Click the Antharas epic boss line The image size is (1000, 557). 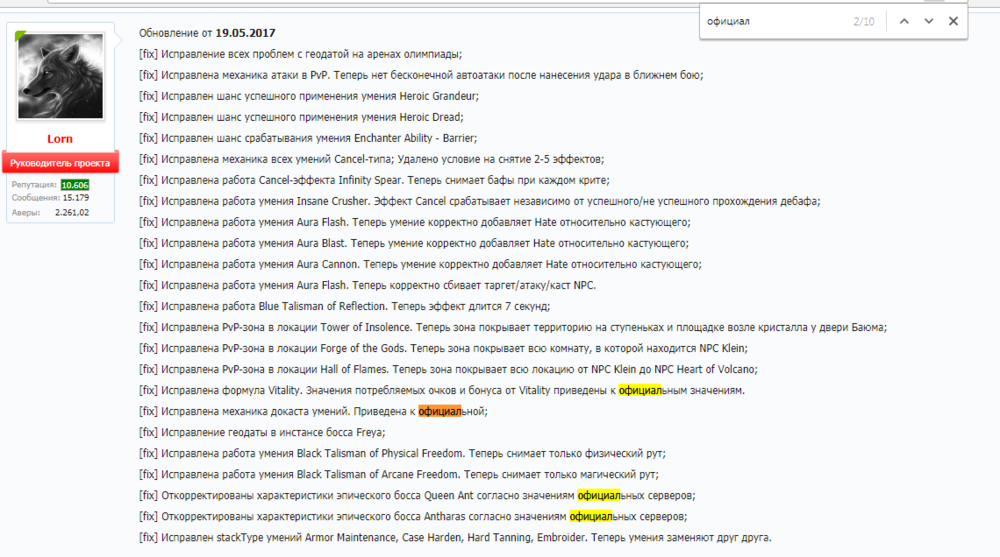point(413,517)
